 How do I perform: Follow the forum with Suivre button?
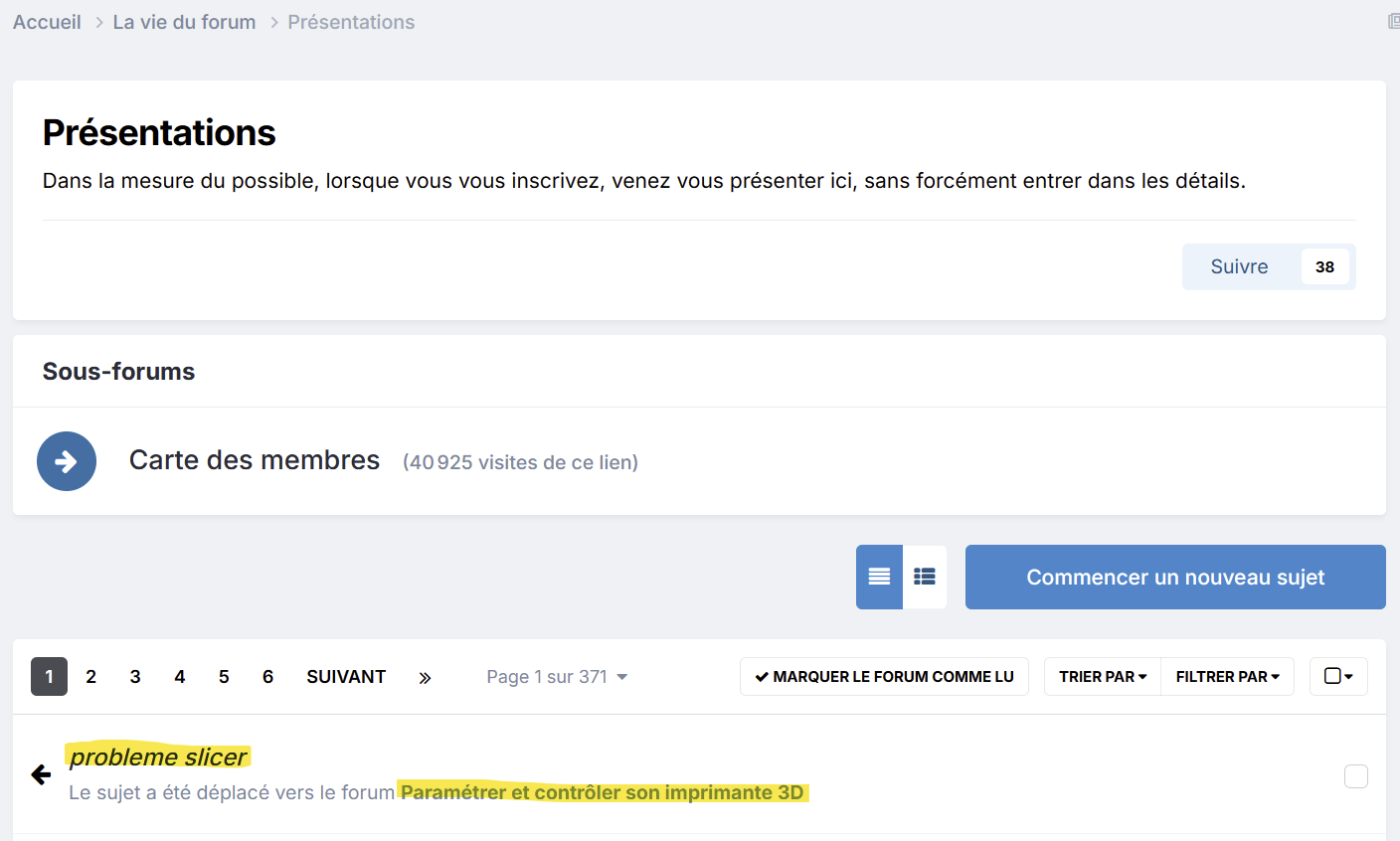[1239, 266]
